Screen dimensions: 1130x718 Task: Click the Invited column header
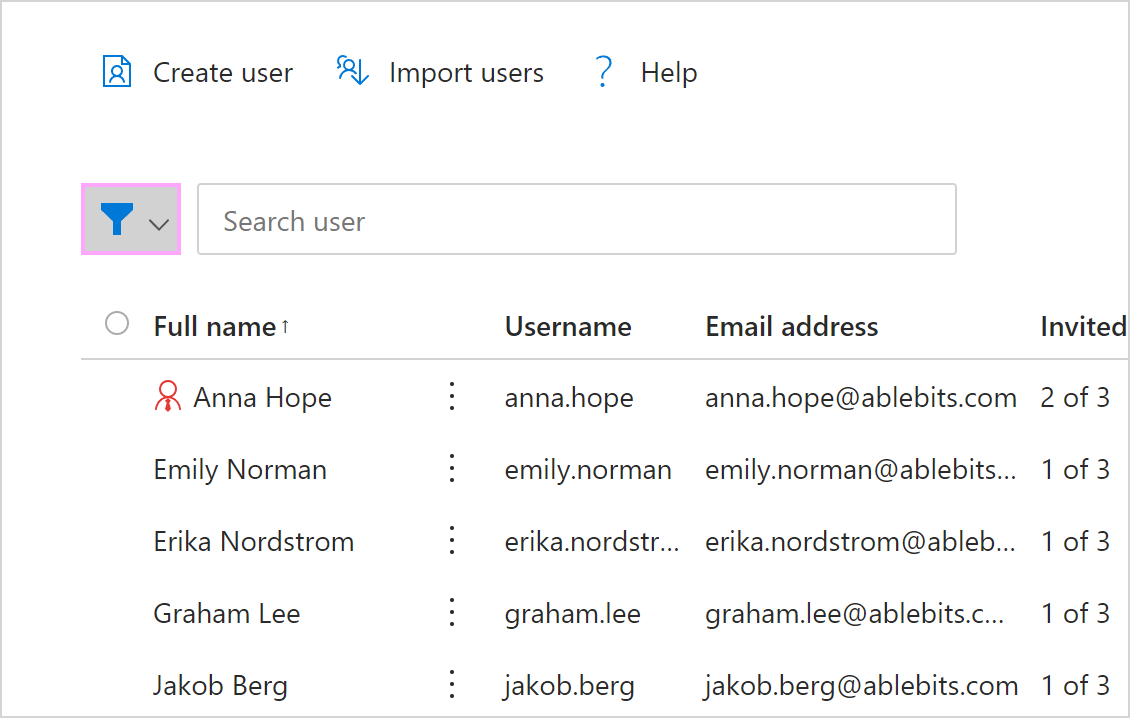click(1083, 327)
